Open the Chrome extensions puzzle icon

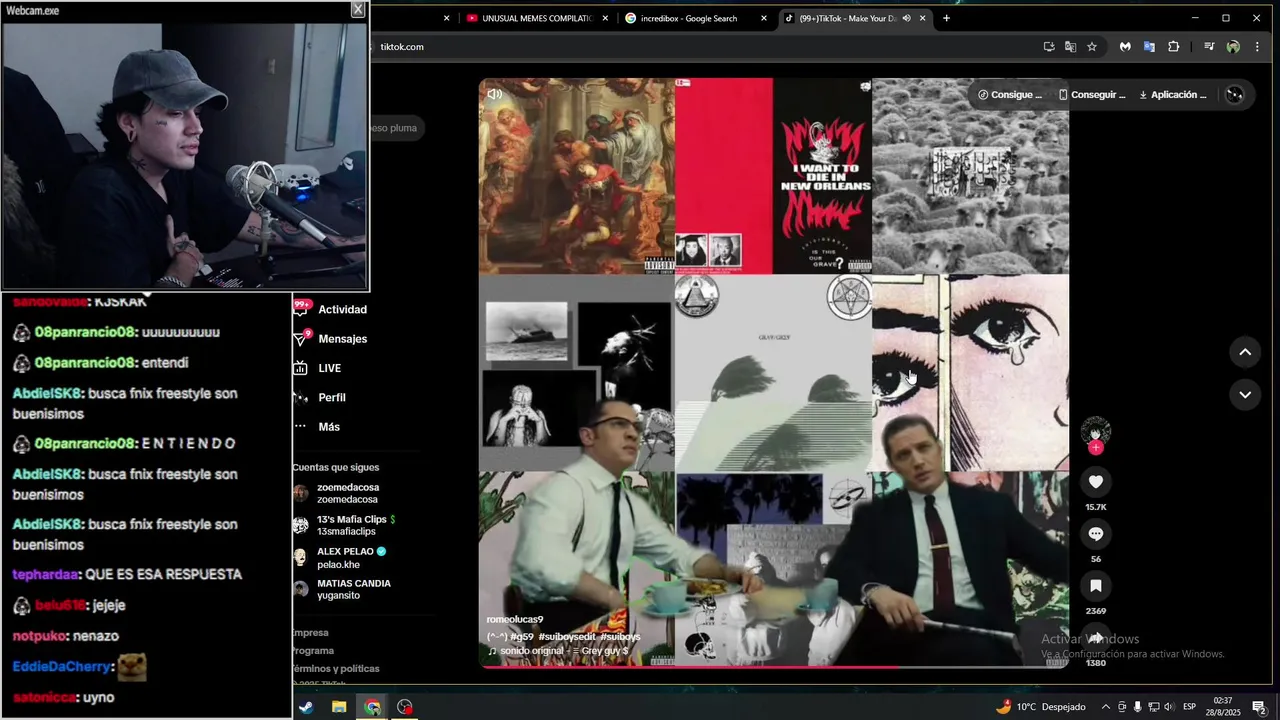[x=1174, y=47]
